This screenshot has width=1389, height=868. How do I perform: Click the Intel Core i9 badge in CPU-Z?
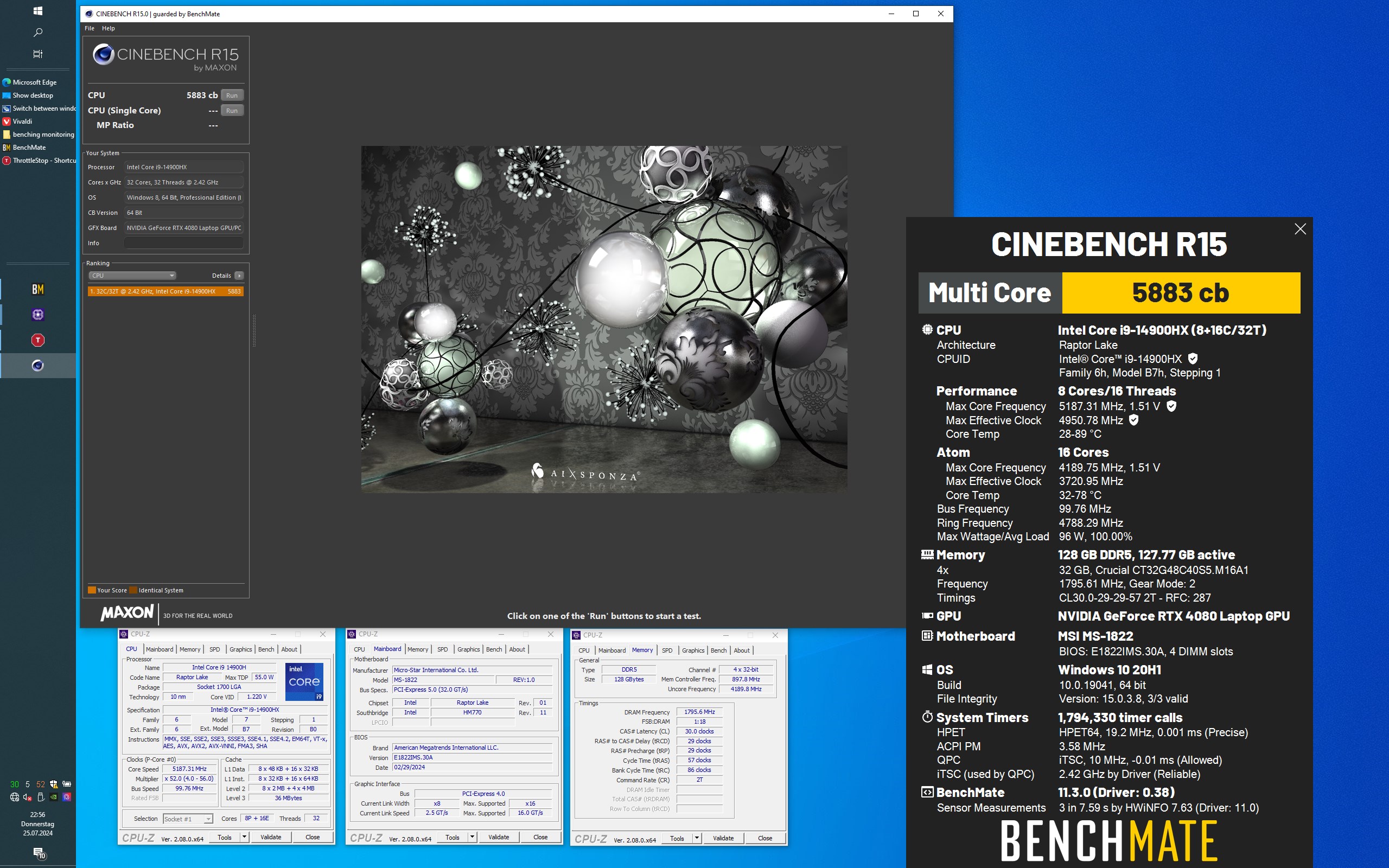click(x=304, y=681)
